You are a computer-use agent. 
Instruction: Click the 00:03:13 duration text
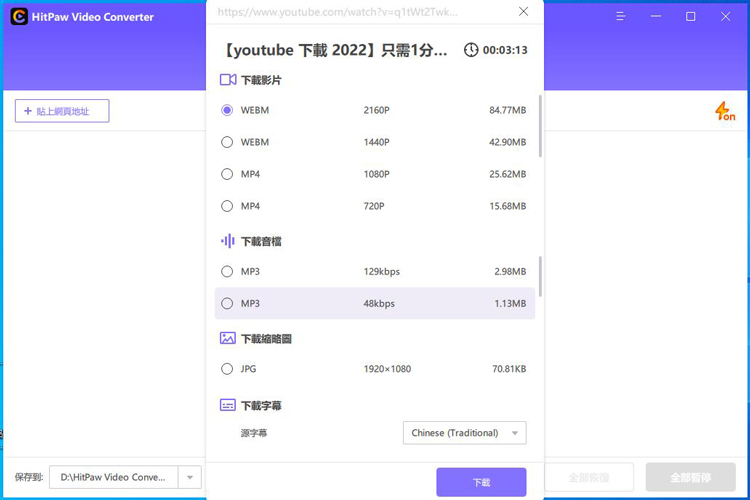[505, 50]
